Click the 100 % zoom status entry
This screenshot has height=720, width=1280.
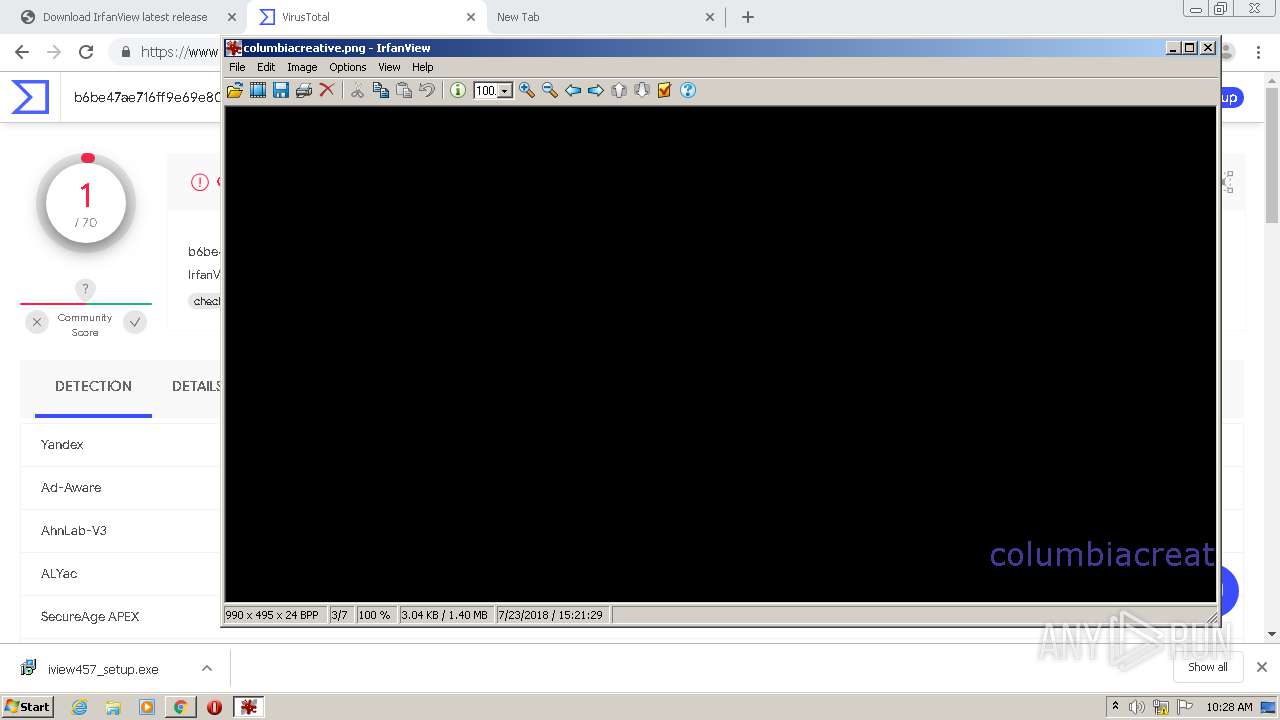click(374, 615)
